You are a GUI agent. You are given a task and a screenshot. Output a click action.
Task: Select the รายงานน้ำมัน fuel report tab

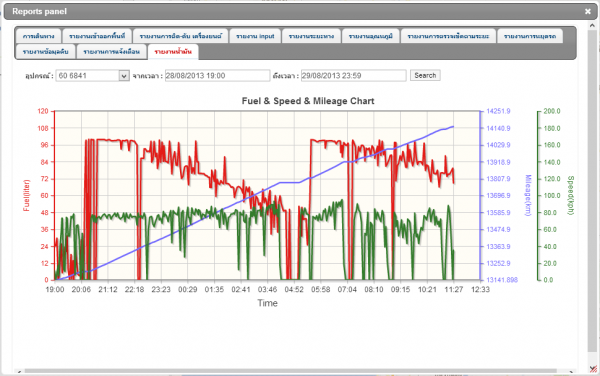coord(173,52)
